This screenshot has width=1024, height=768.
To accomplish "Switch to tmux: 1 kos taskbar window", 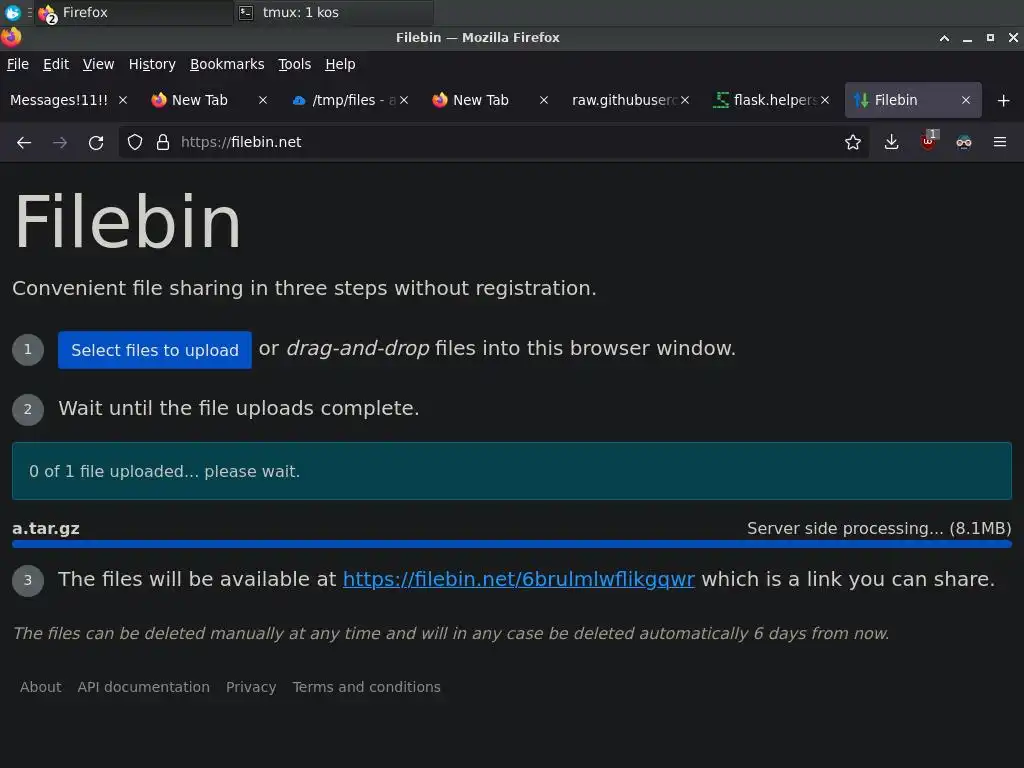I will (x=334, y=12).
